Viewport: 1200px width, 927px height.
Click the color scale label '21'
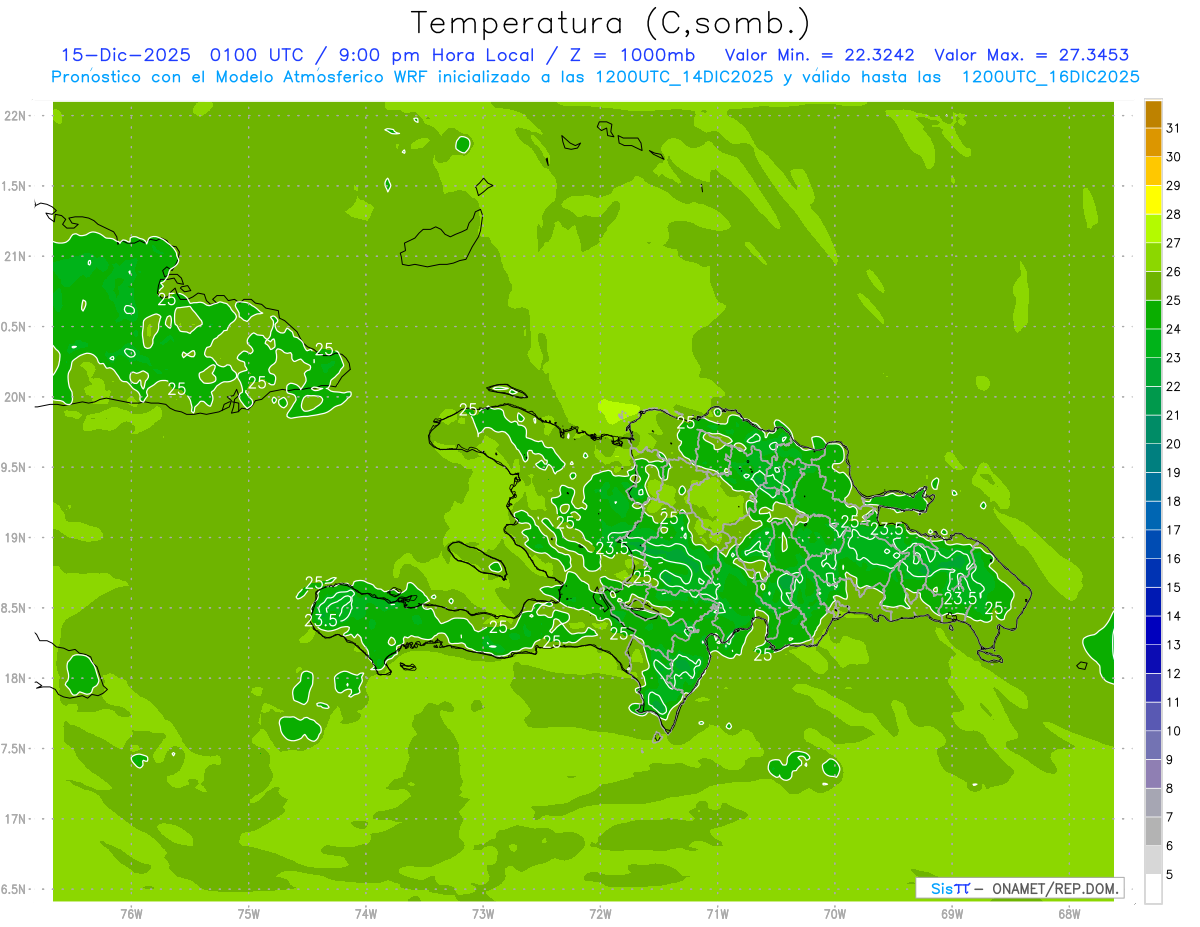click(x=1174, y=415)
